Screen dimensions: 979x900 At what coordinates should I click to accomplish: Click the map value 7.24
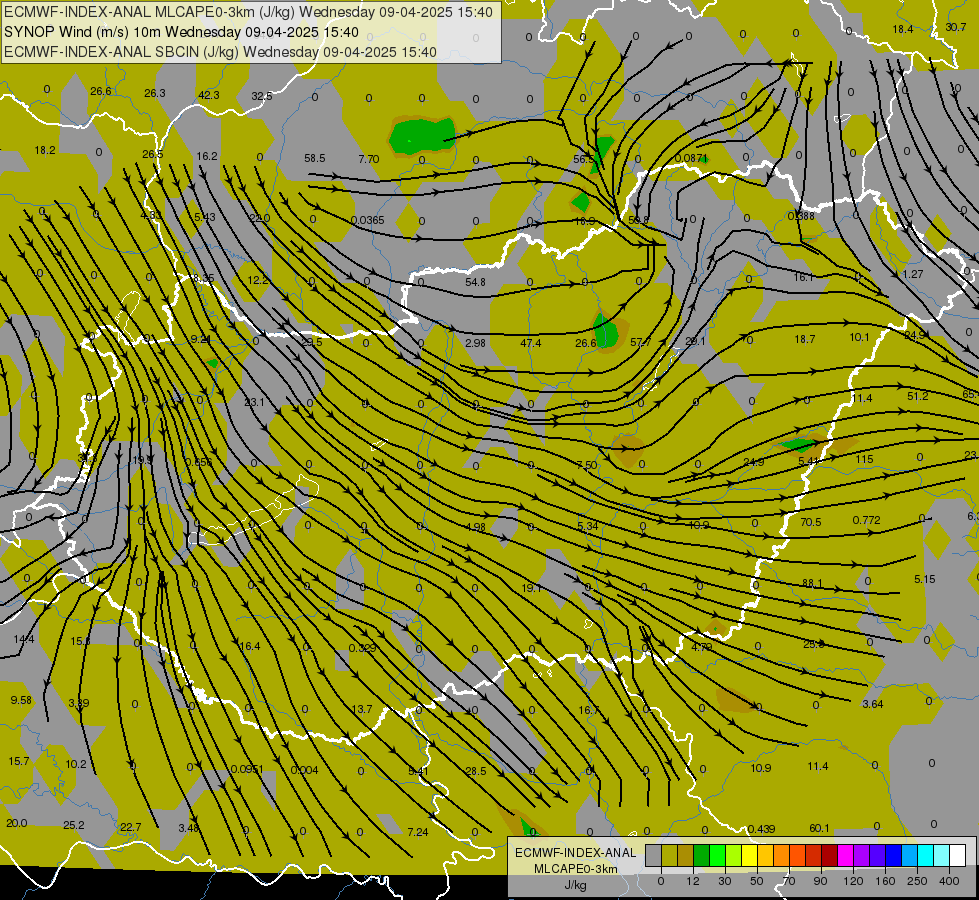tap(418, 832)
